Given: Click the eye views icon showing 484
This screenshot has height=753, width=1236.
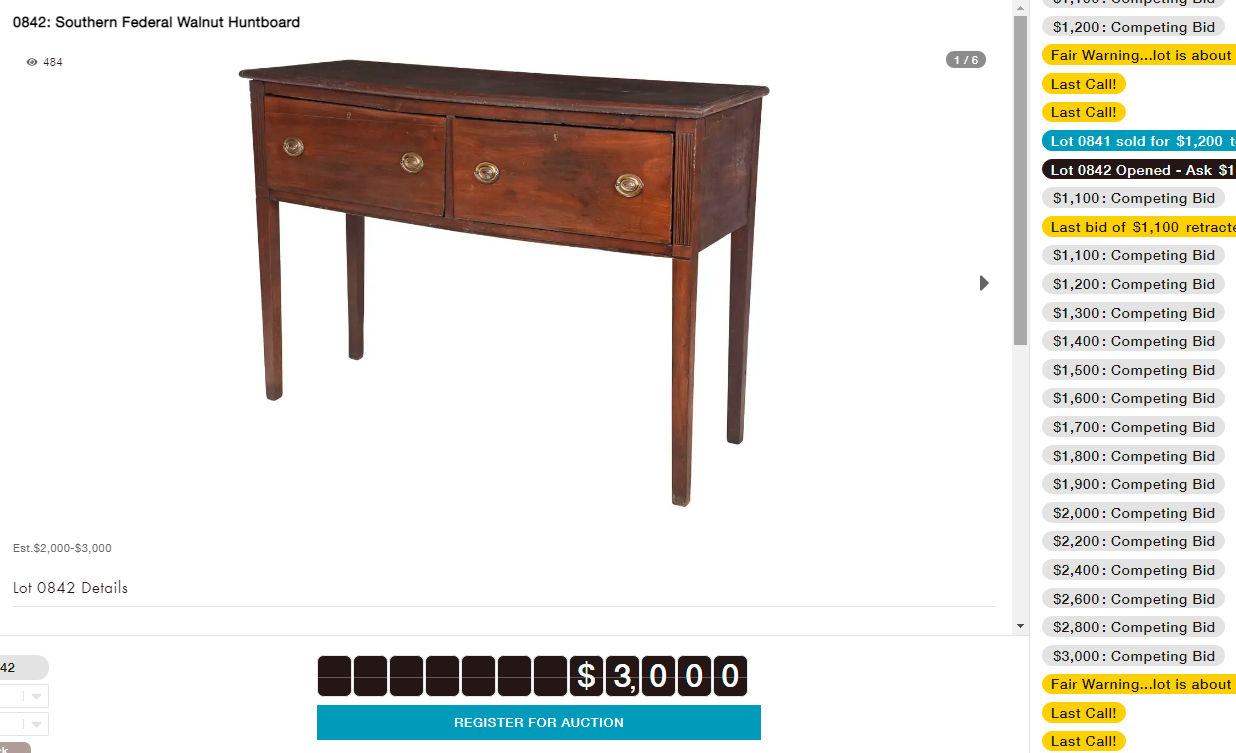Looking at the screenshot, I should [32, 62].
